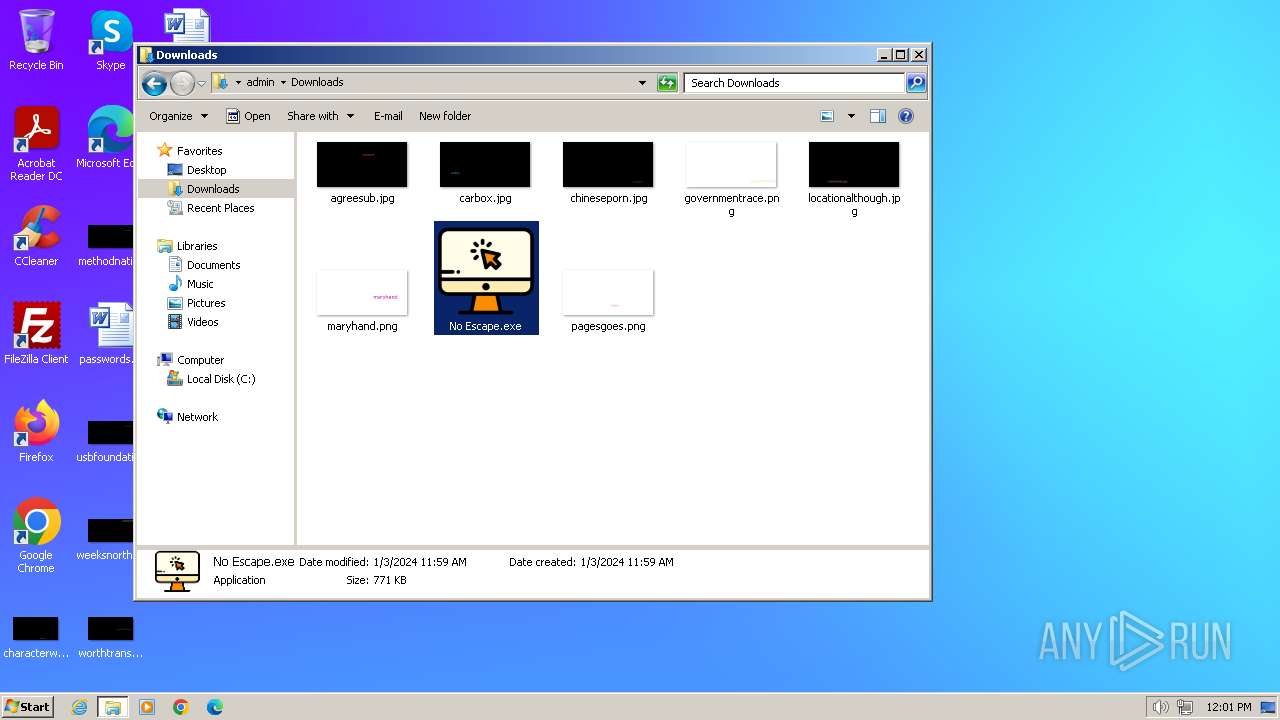Launch Edge from the taskbar
The image size is (1280, 720).
(x=215, y=707)
